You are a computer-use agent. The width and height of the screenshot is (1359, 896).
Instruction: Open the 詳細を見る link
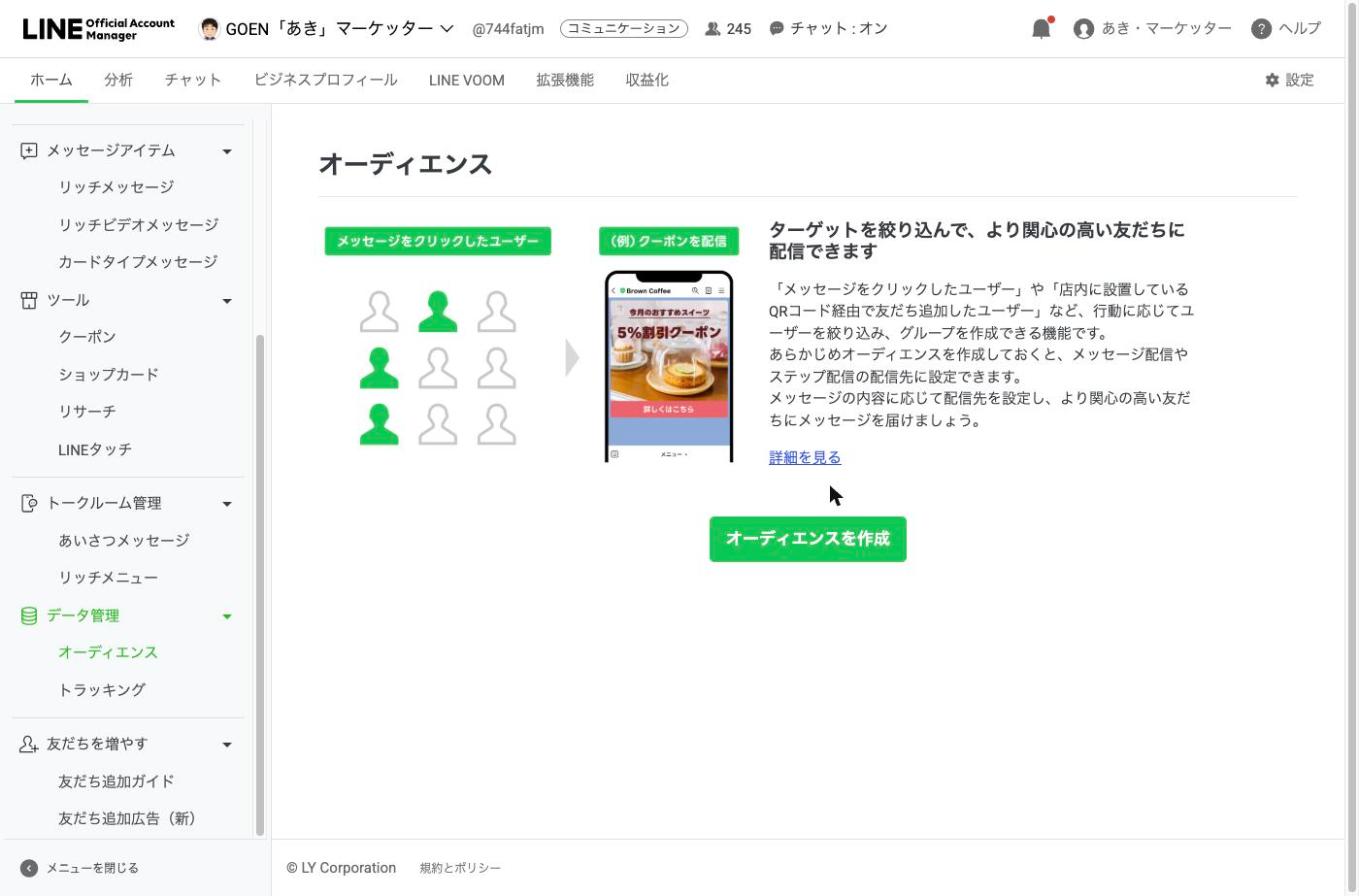tap(805, 458)
